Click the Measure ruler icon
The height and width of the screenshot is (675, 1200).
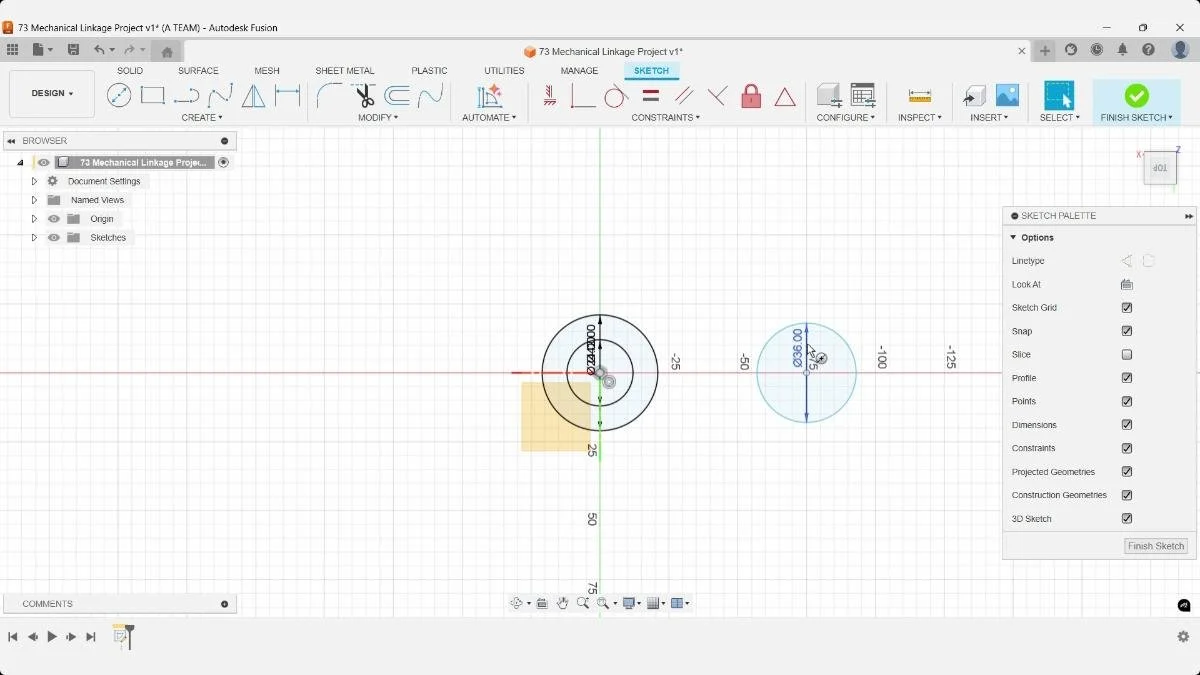pyautogui.click(x=919, y=95)
